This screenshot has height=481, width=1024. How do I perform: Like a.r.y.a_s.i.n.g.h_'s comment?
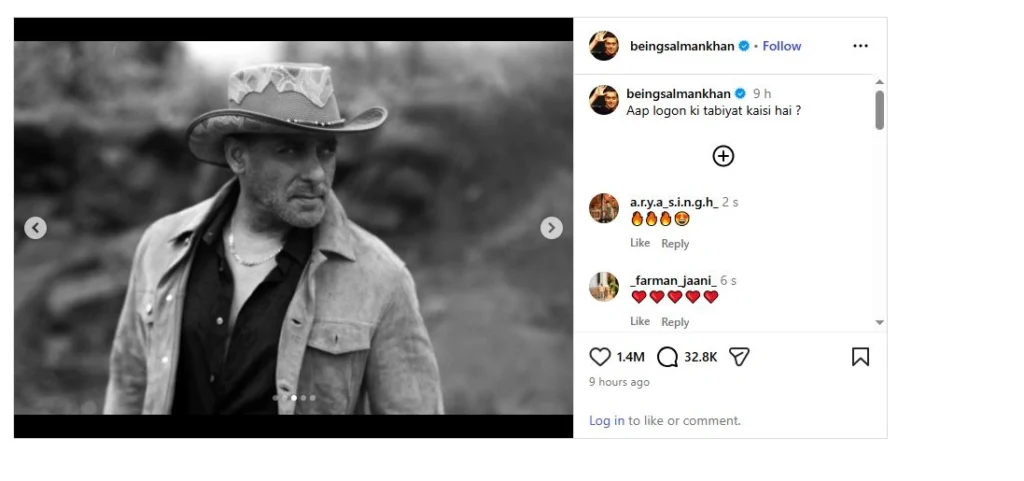coord(640,243)
